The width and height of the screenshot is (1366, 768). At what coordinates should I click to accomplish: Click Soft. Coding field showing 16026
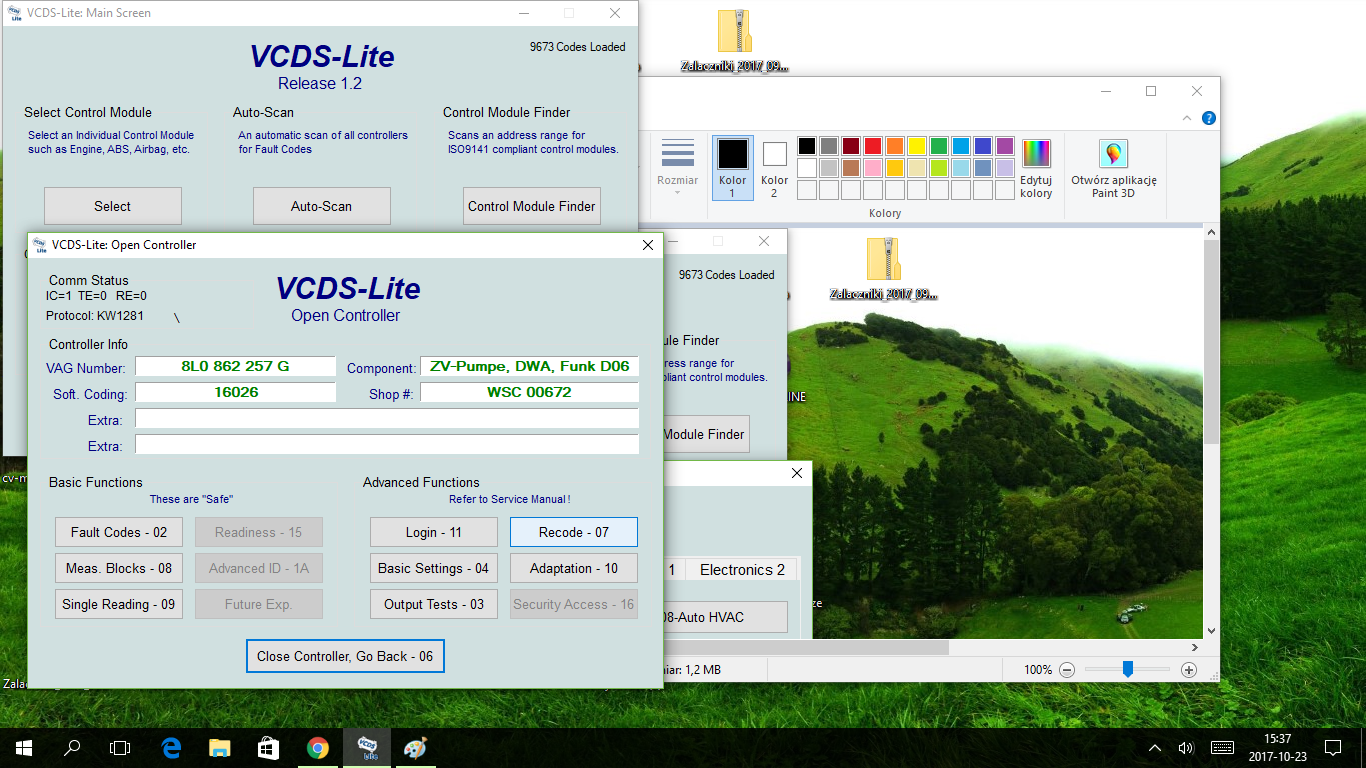(x=235, y=393)
